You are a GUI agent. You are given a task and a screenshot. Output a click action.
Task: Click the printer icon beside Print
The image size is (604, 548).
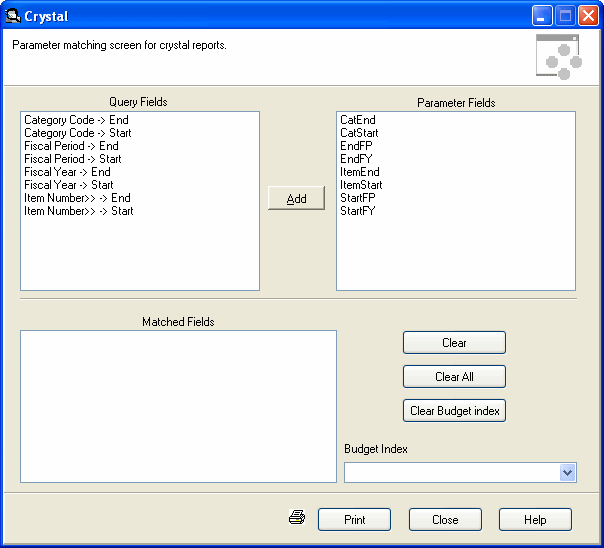pos(297,518)
